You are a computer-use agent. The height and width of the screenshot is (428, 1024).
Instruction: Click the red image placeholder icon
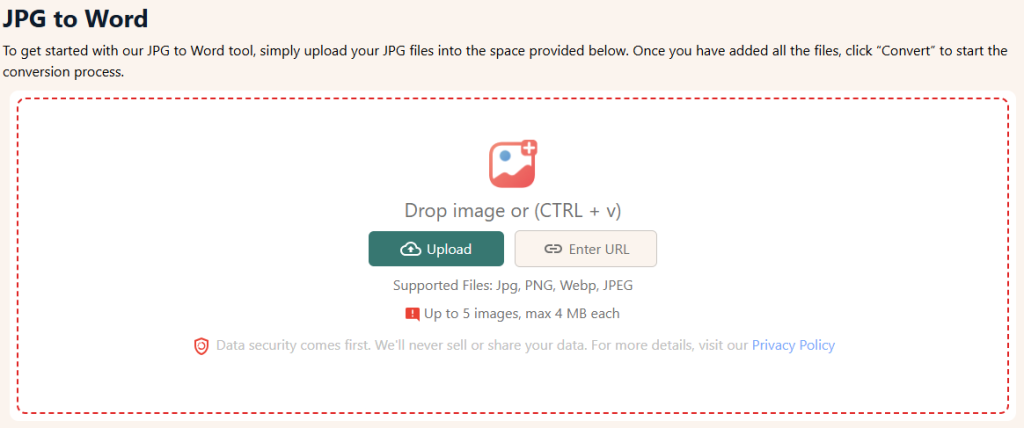pyautogui.click(x=512, y=164)
